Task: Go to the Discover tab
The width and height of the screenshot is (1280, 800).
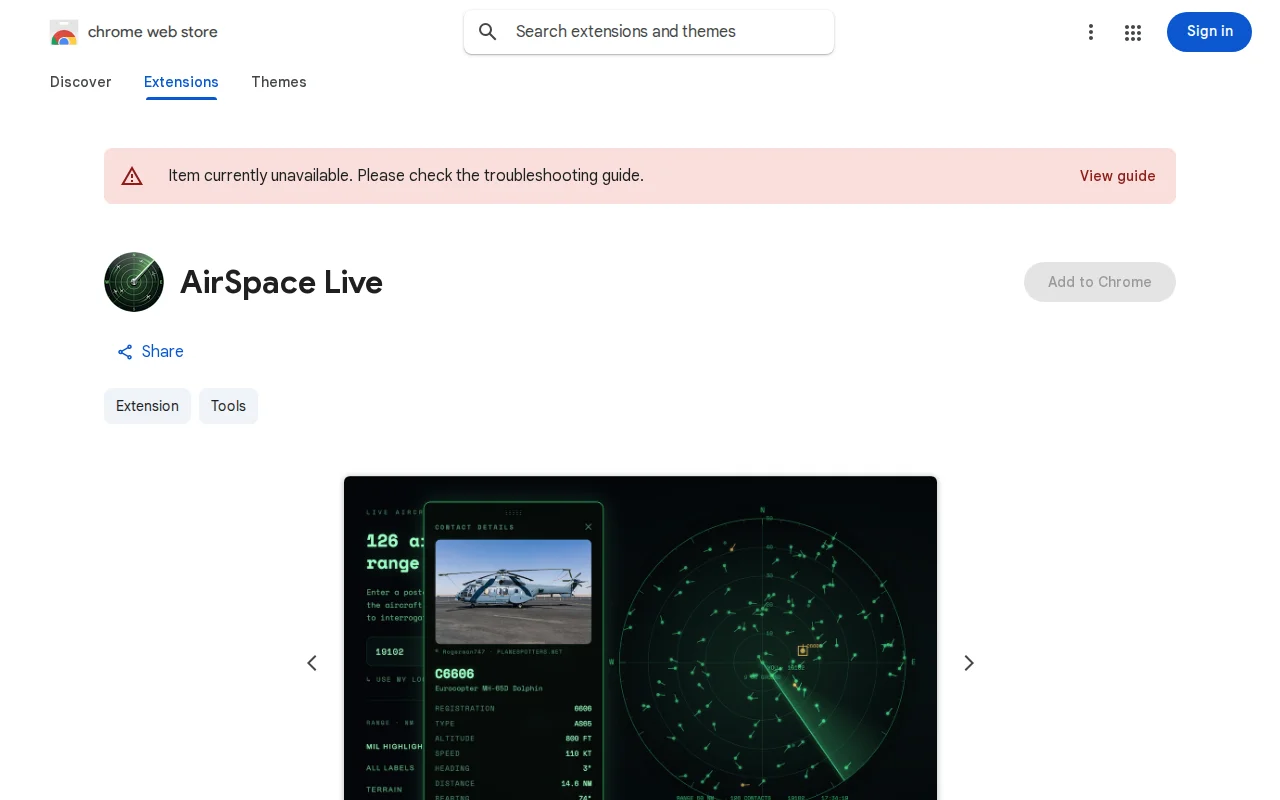Action: 81,82
